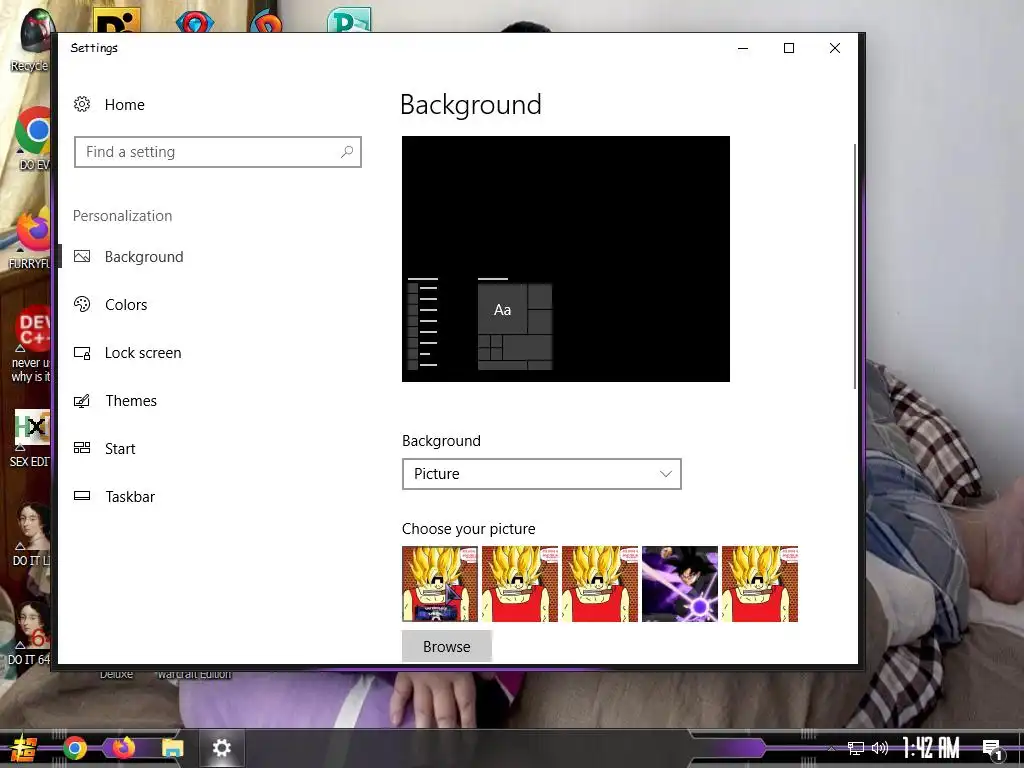The height and width of the screenshot is (768, 1024).
Task: Click the Background dropdown chevron arrow
Action: click(x=665, y=474)
